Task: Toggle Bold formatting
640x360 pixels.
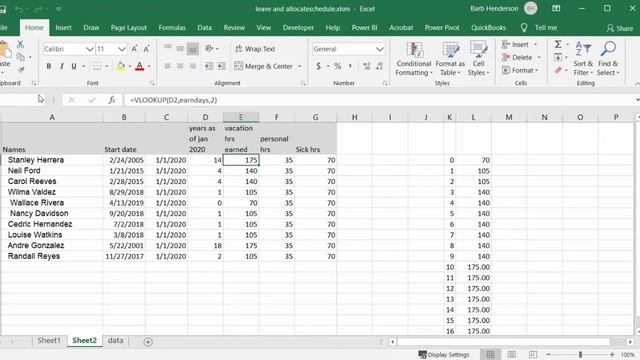Action: [49, 66]
